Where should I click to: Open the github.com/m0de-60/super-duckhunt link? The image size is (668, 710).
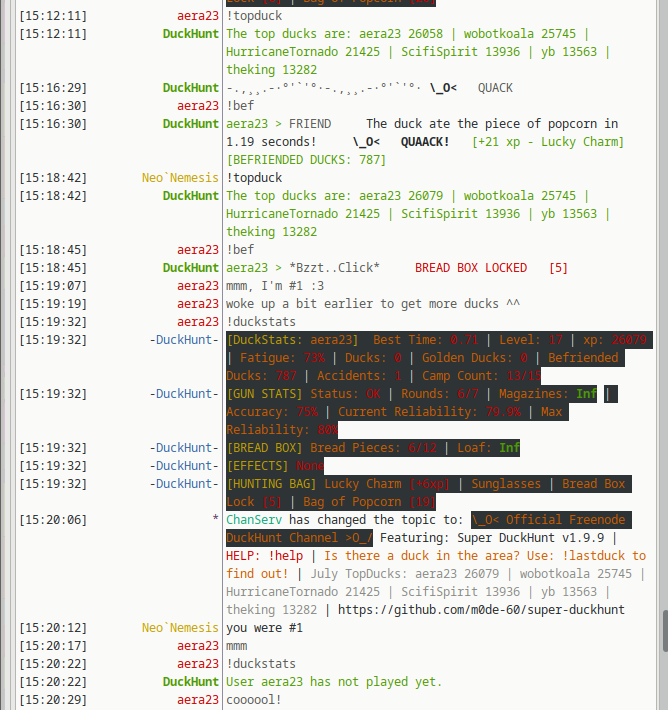coord(481,609)
